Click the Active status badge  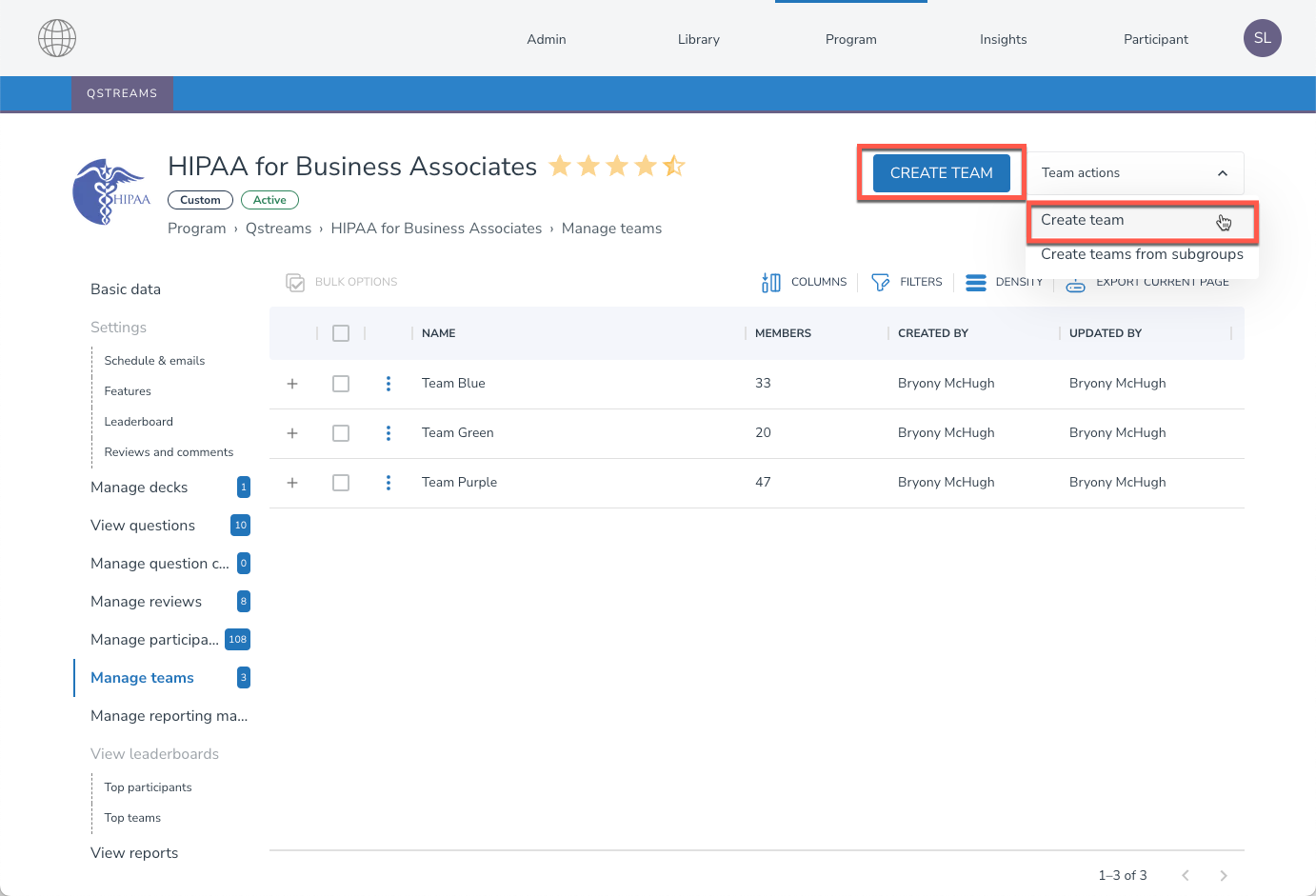point(269,200)
